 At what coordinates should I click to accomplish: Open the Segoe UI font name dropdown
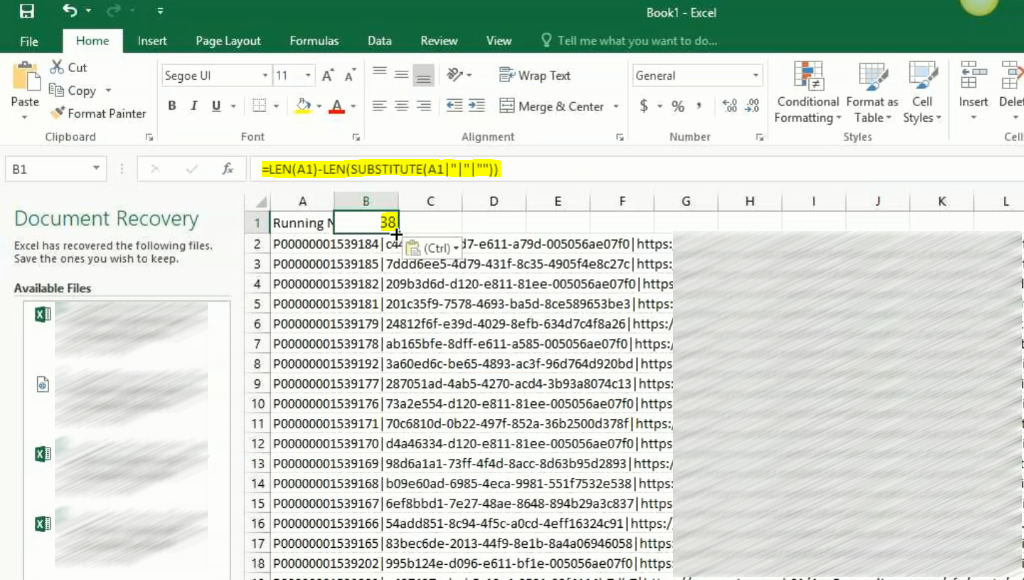(x=265, y=76)
